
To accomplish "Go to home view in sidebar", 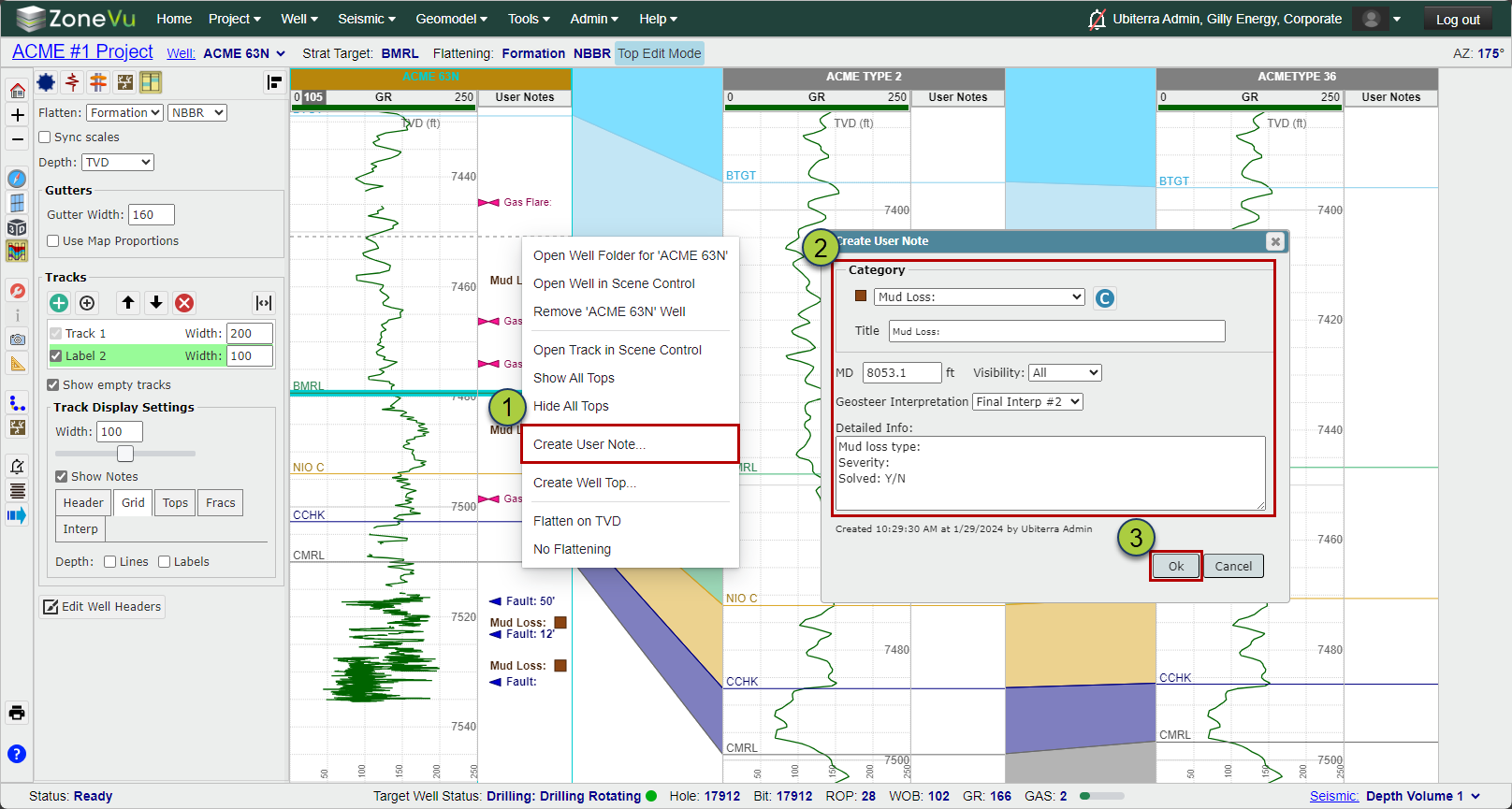I will tap(17, 91).
